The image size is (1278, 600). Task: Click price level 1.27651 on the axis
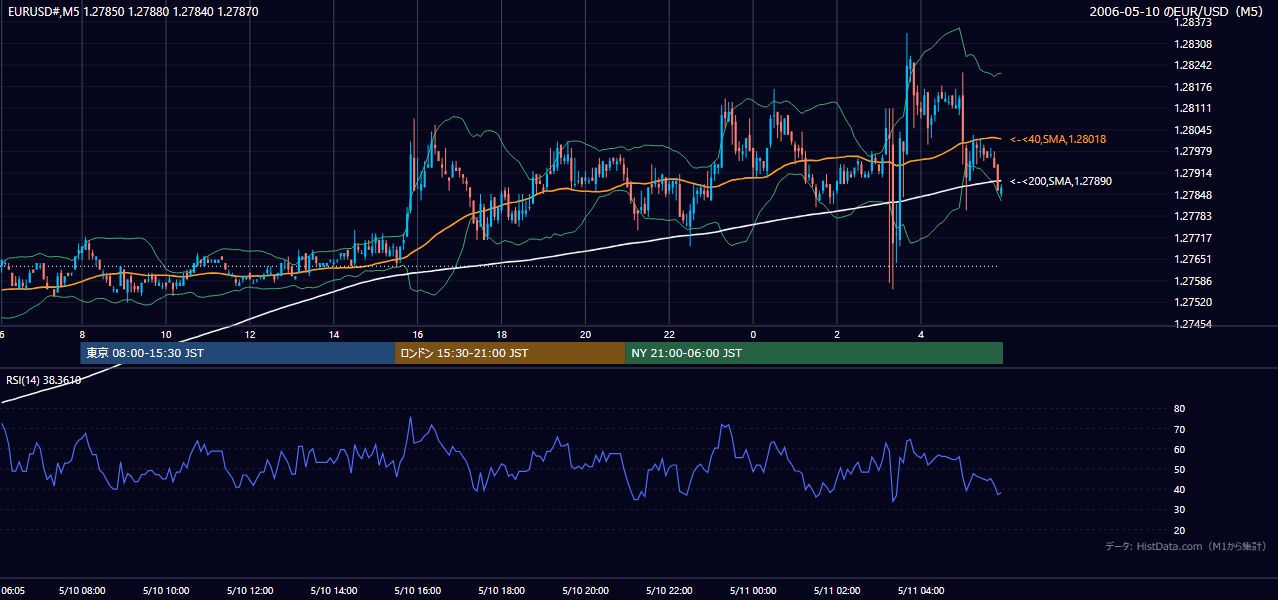(x=1192, y=259)
